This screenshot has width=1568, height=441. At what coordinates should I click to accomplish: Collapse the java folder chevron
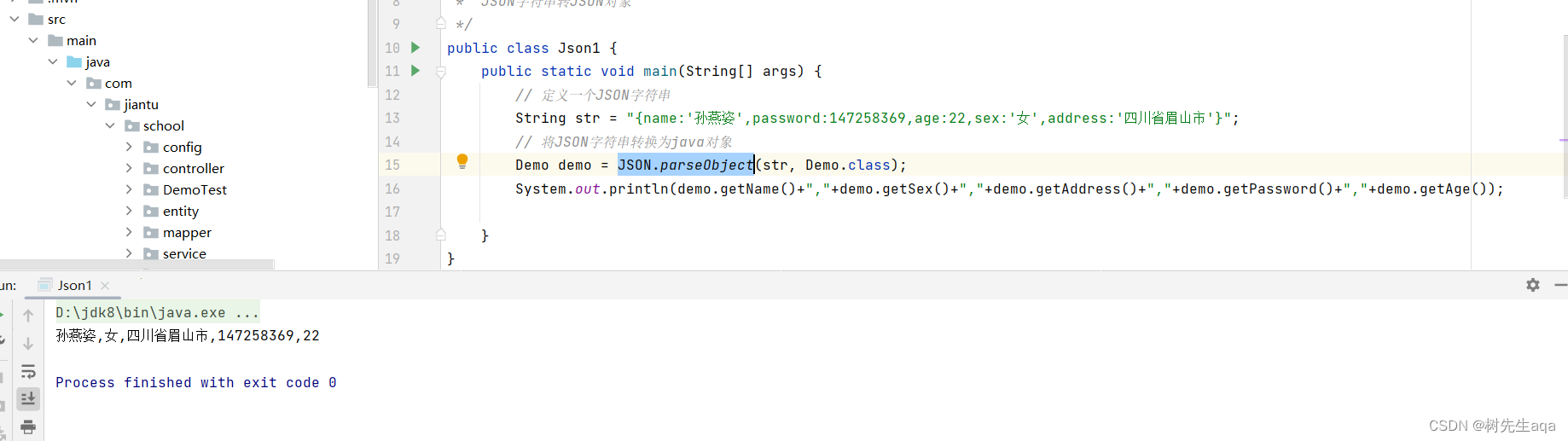(53, 61)
